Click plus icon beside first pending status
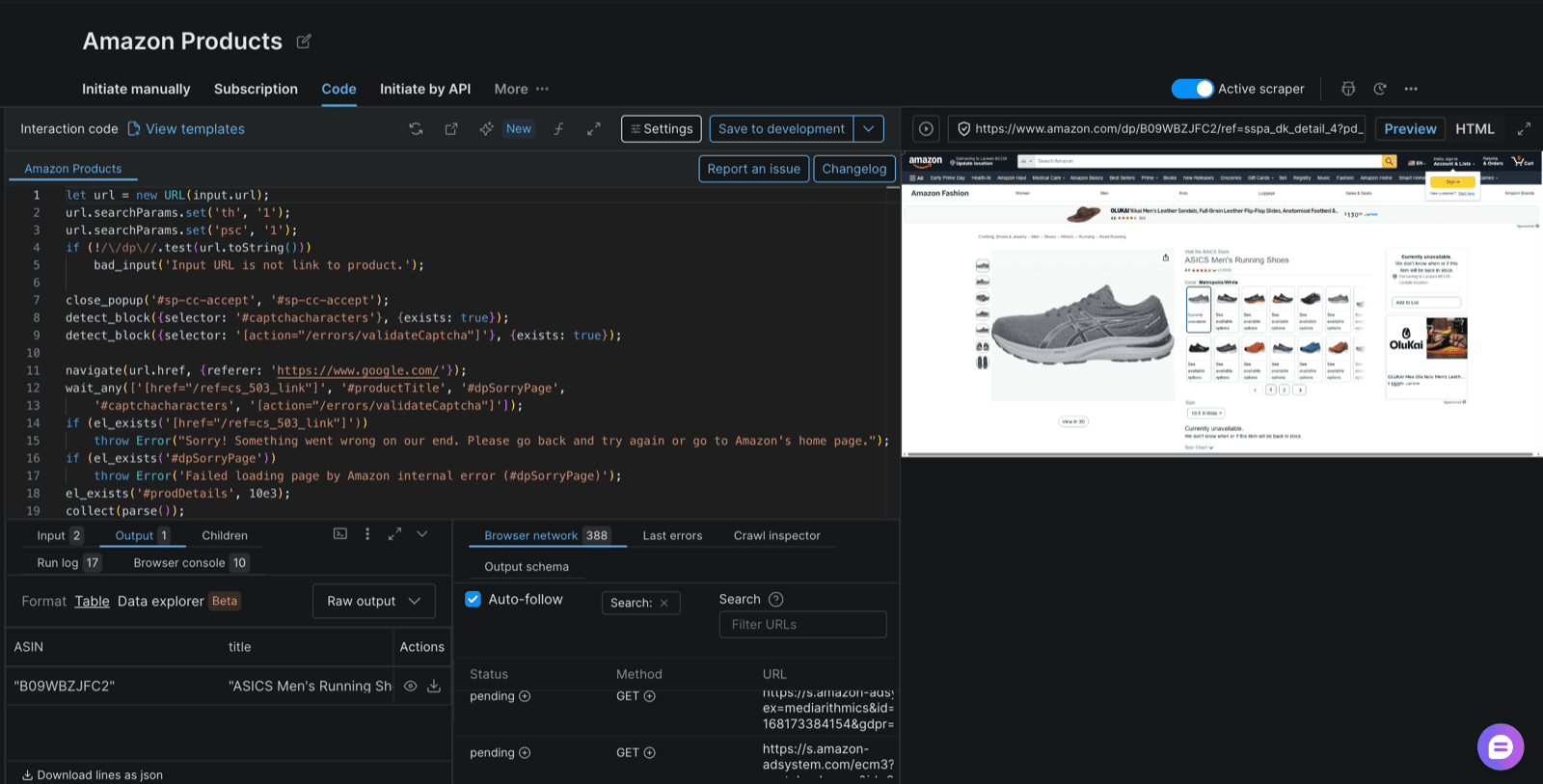 click(x=525, y=696)
